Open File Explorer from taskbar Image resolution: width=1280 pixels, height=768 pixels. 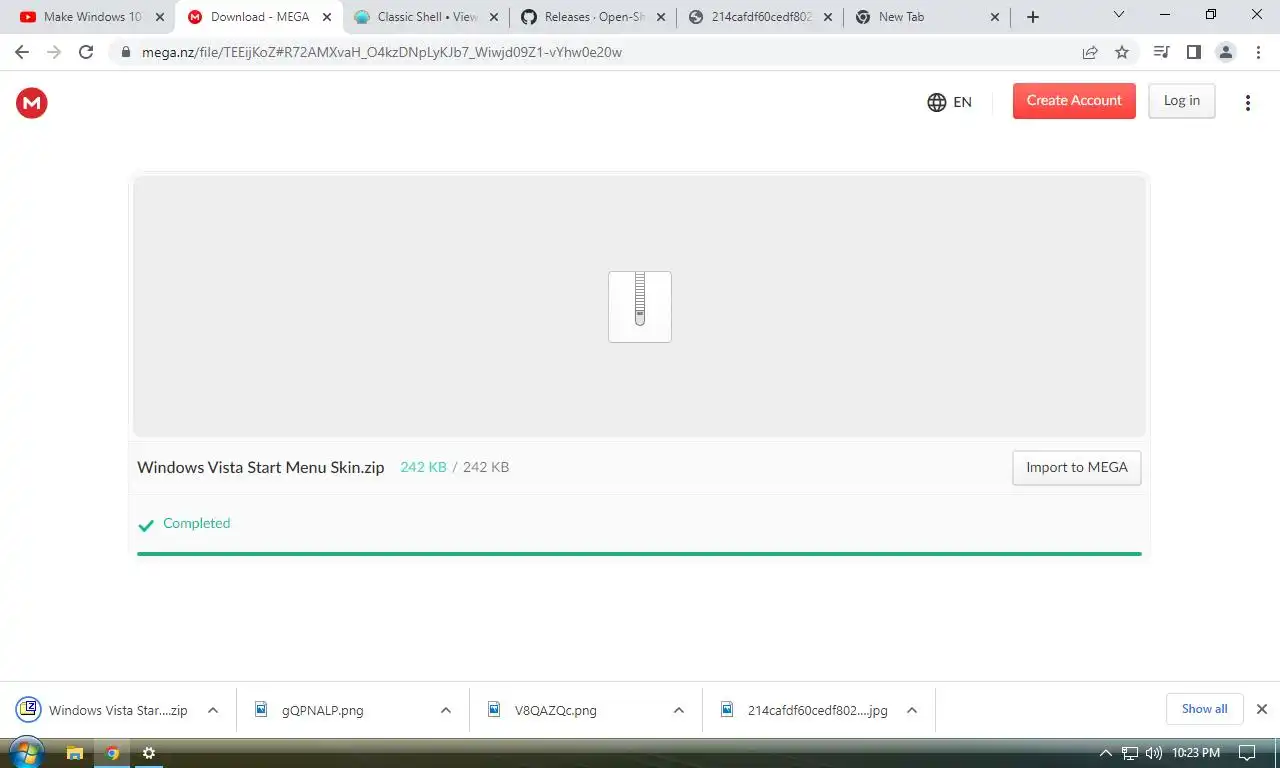pos(74,753)
